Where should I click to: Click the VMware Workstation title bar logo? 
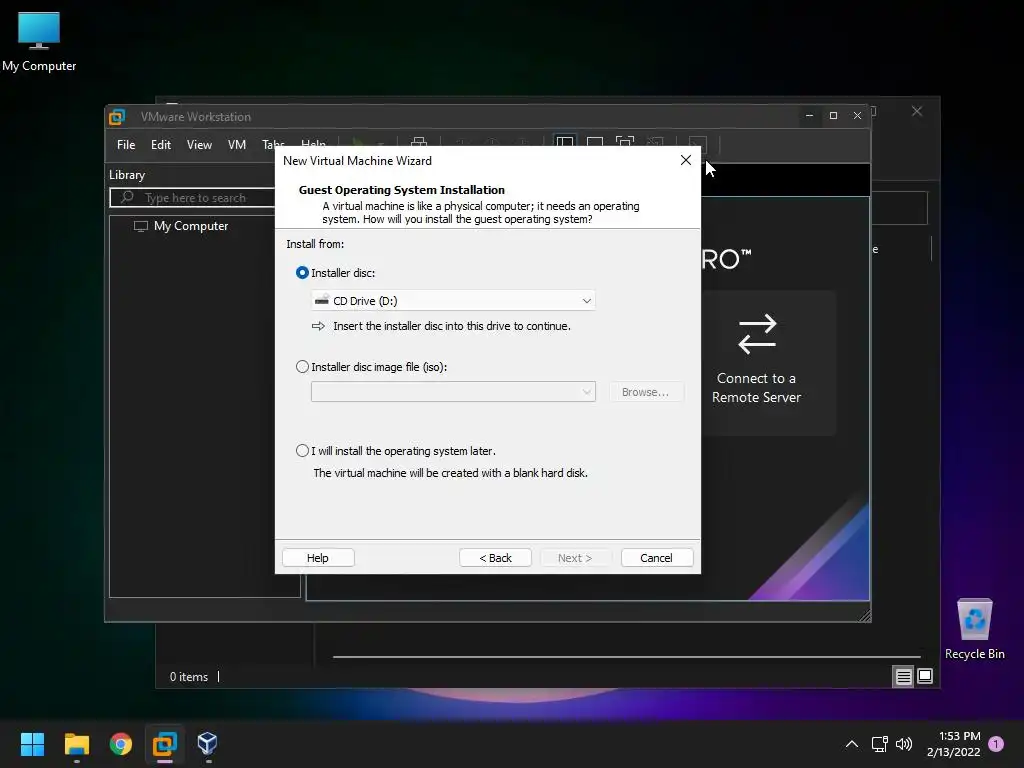pyautogui.click(x=117, y=117)
